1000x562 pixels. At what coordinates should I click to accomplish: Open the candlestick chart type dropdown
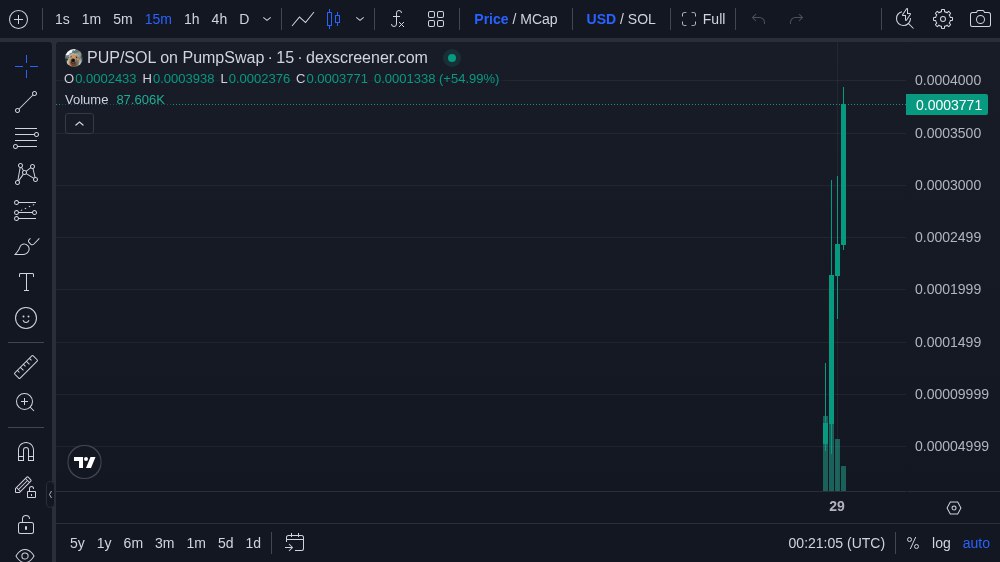360,19
